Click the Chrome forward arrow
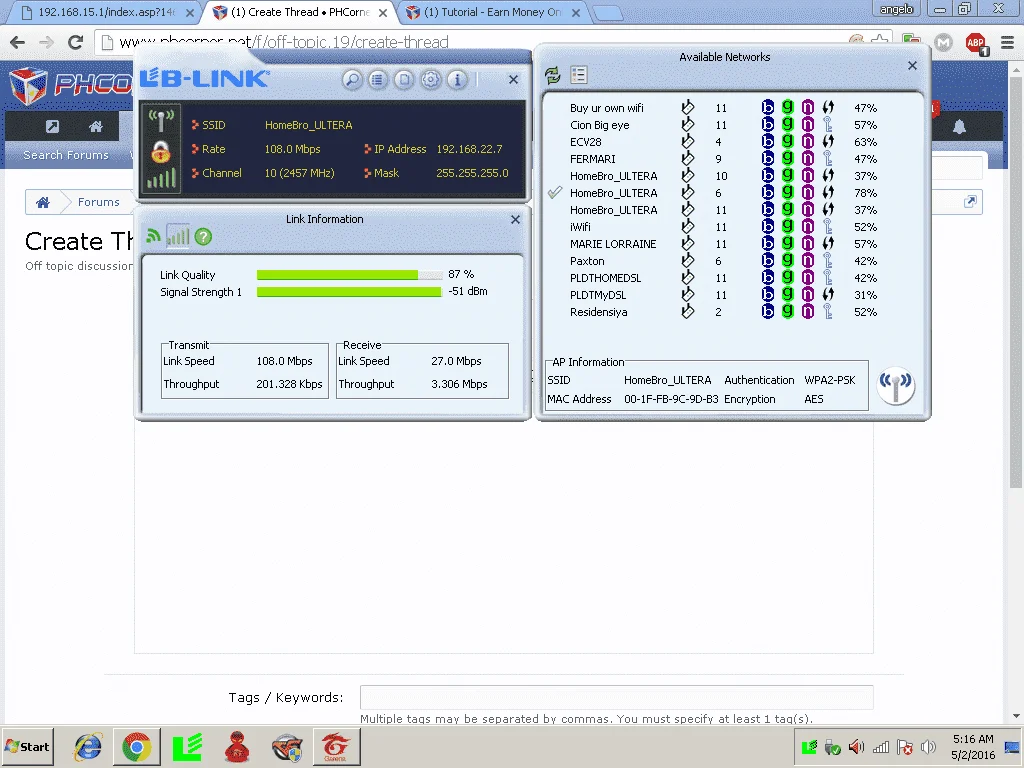This screenshot has height=768, width=1024. pos(46,42)
